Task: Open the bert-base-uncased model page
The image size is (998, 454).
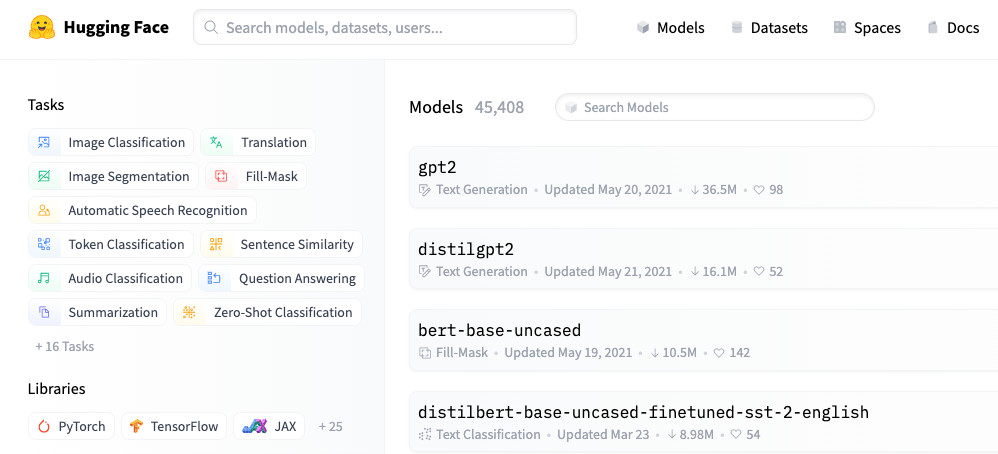Action: click(500, 330)
